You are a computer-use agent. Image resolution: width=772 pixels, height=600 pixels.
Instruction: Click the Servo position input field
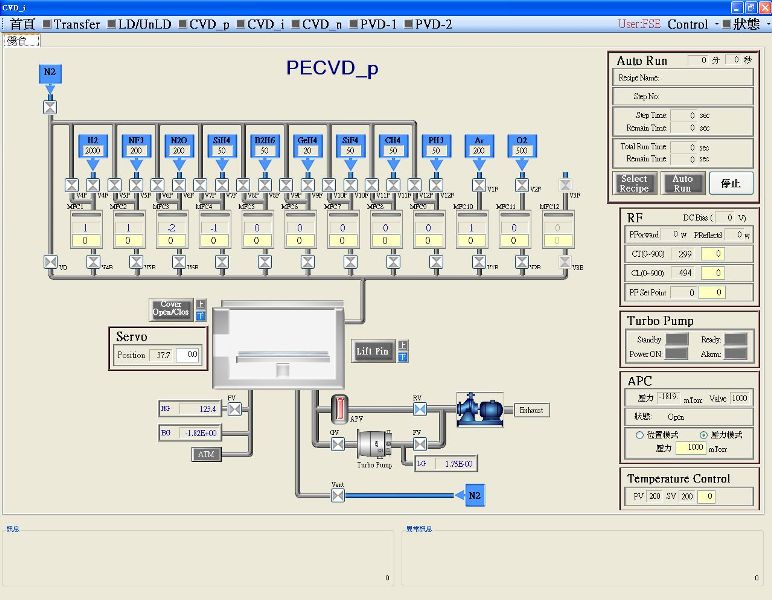tap(188, 355)
